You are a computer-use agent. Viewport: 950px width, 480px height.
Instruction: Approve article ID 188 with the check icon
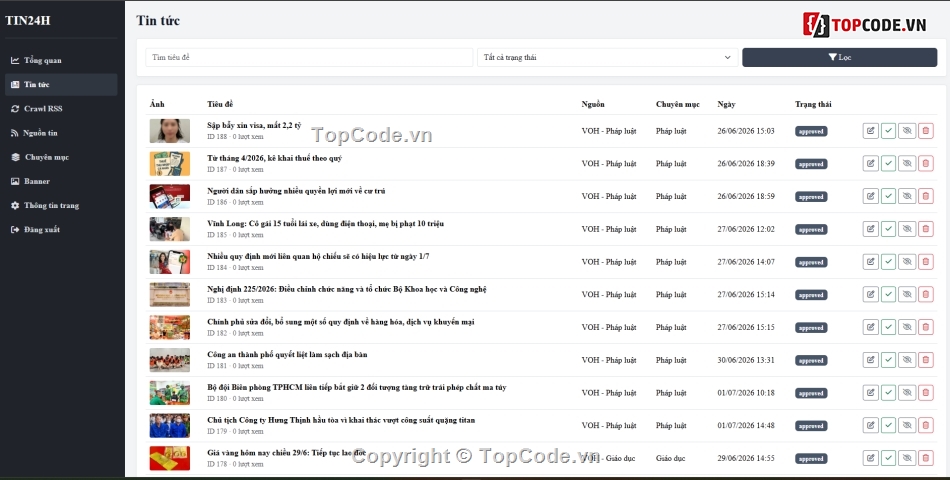[888, 131]
